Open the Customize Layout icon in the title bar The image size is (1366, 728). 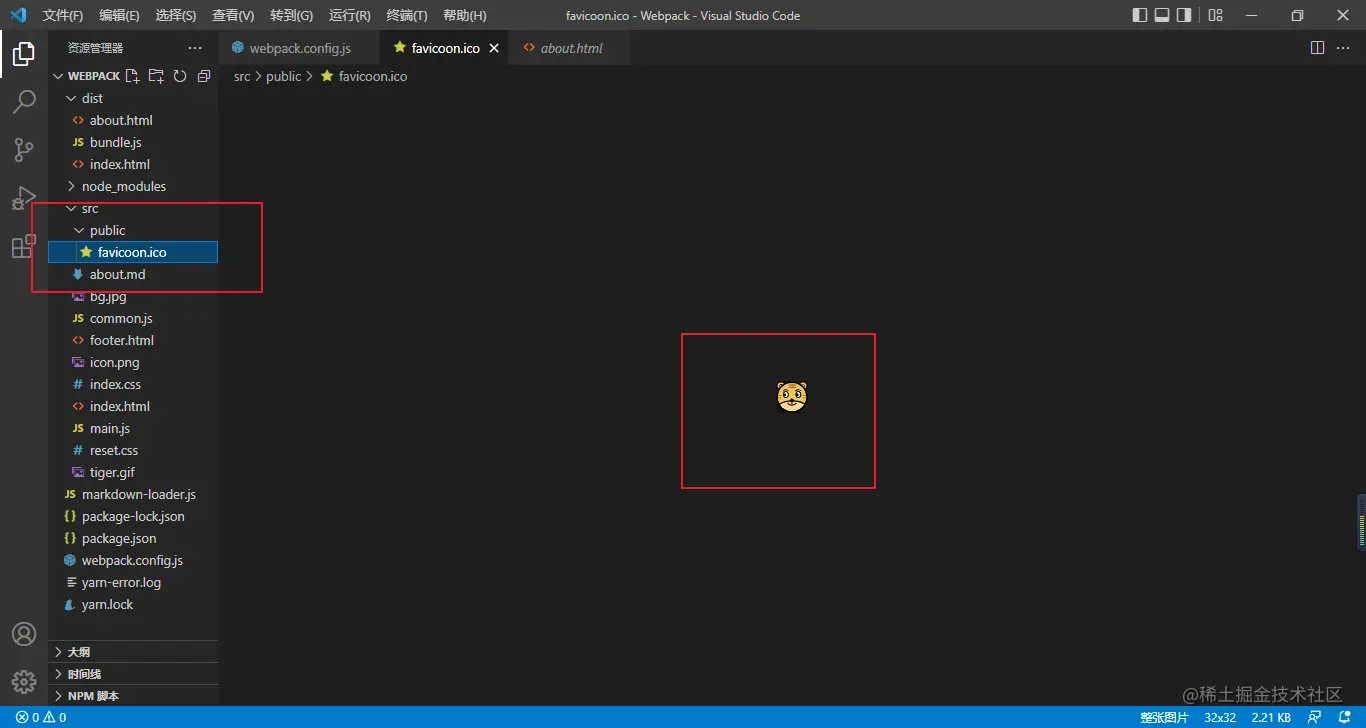pos(1215,15)
